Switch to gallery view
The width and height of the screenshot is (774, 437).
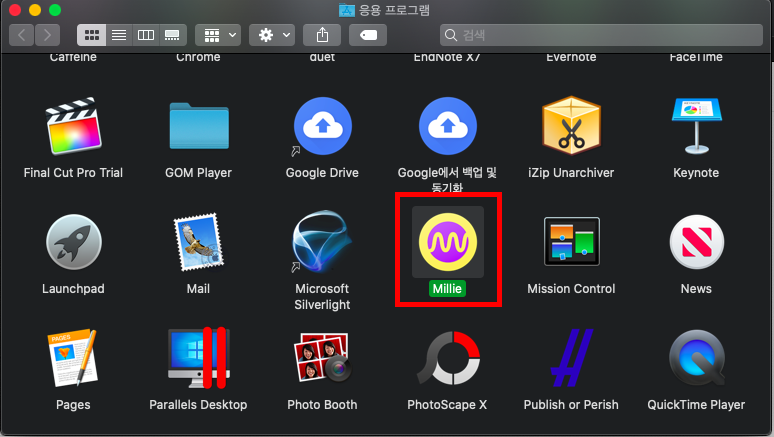click(x=172, y=35)
